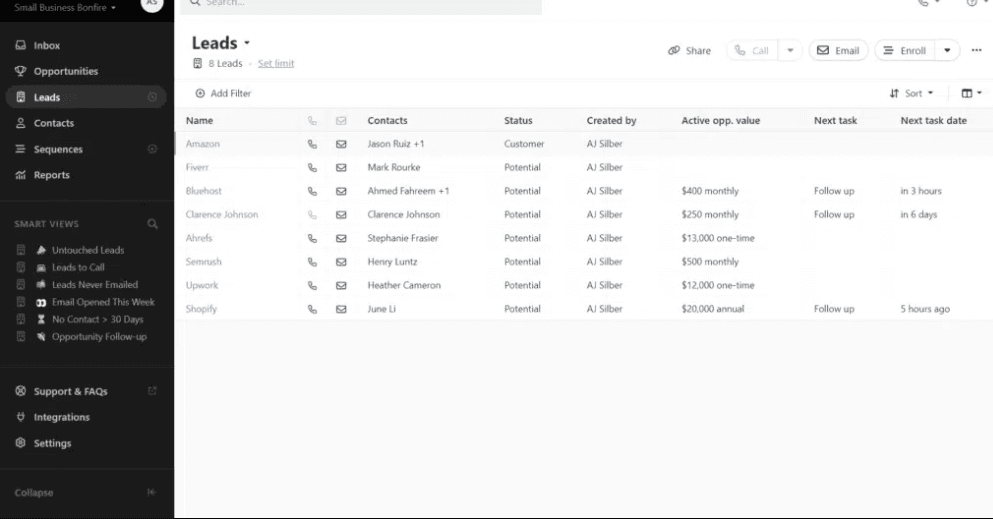Click the envelope icon in the Upwork row

pos(341,285)
